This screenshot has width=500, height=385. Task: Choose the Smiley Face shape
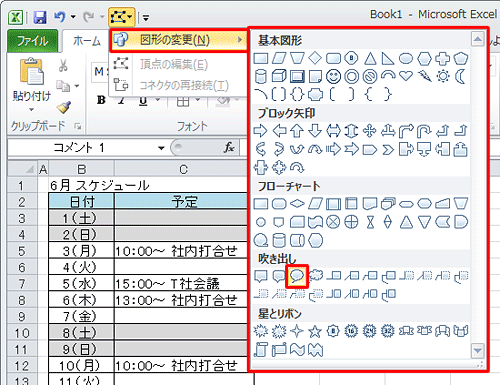click(x=333, y=76)
